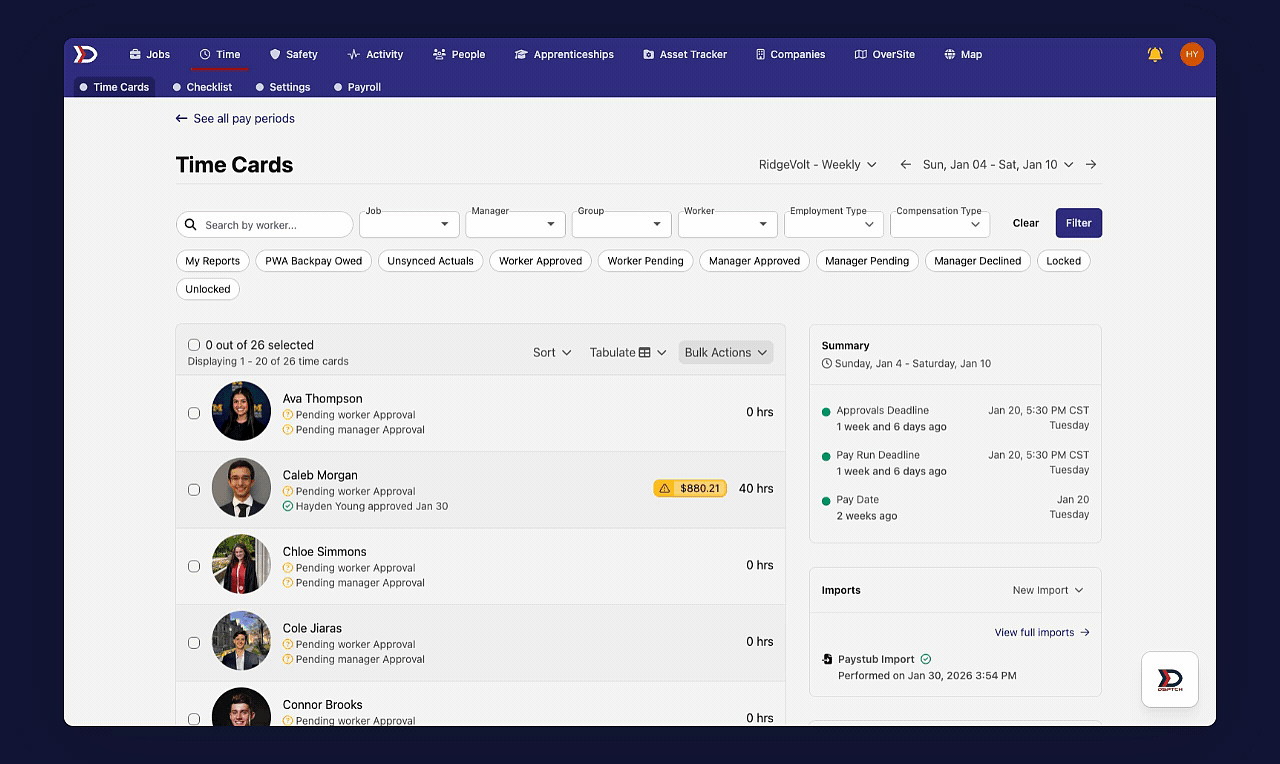
Task: Go to previous pay period arrow
Action: [905, 164]
